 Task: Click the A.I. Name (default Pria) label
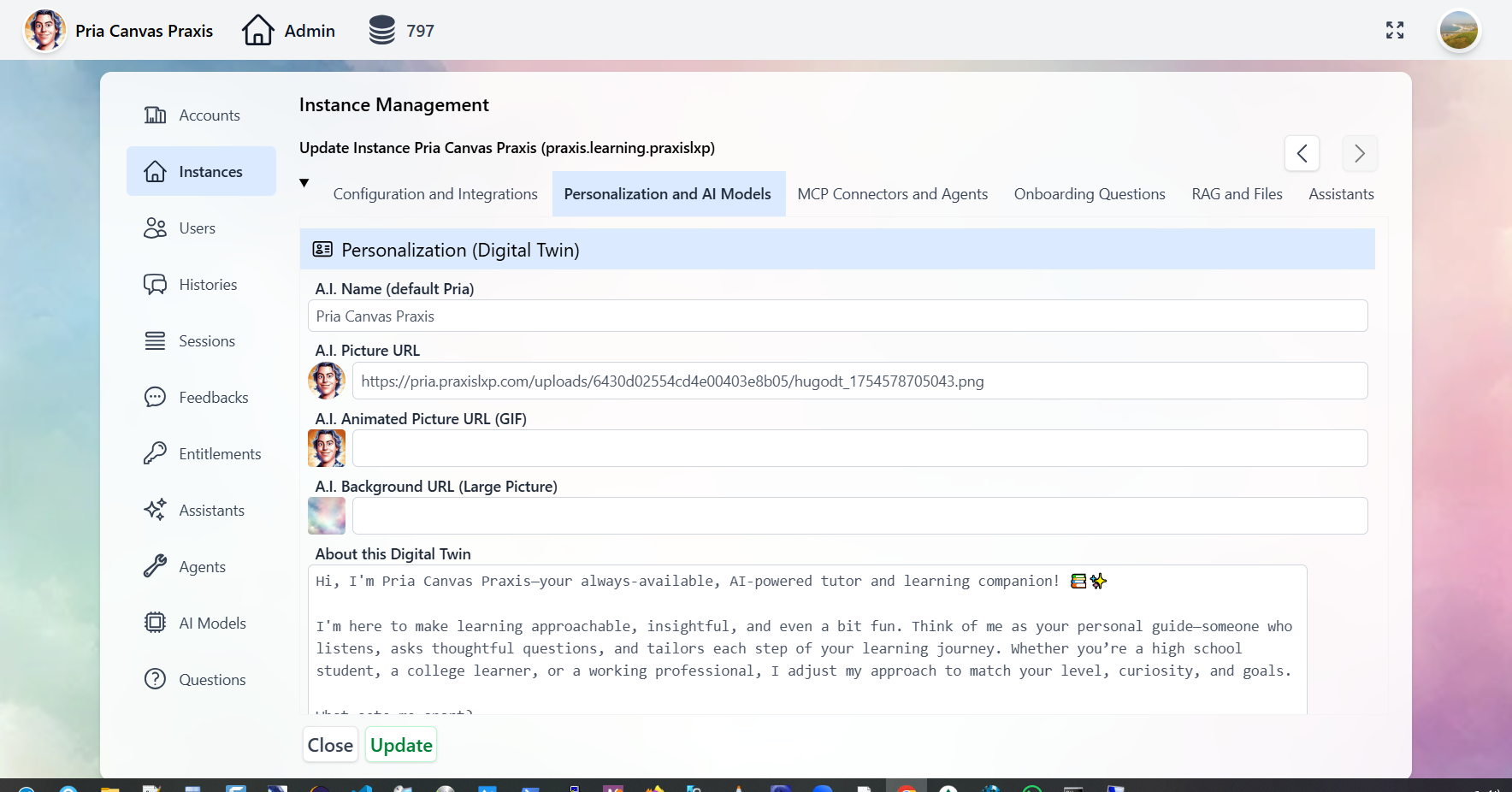(x=394, y=289)
